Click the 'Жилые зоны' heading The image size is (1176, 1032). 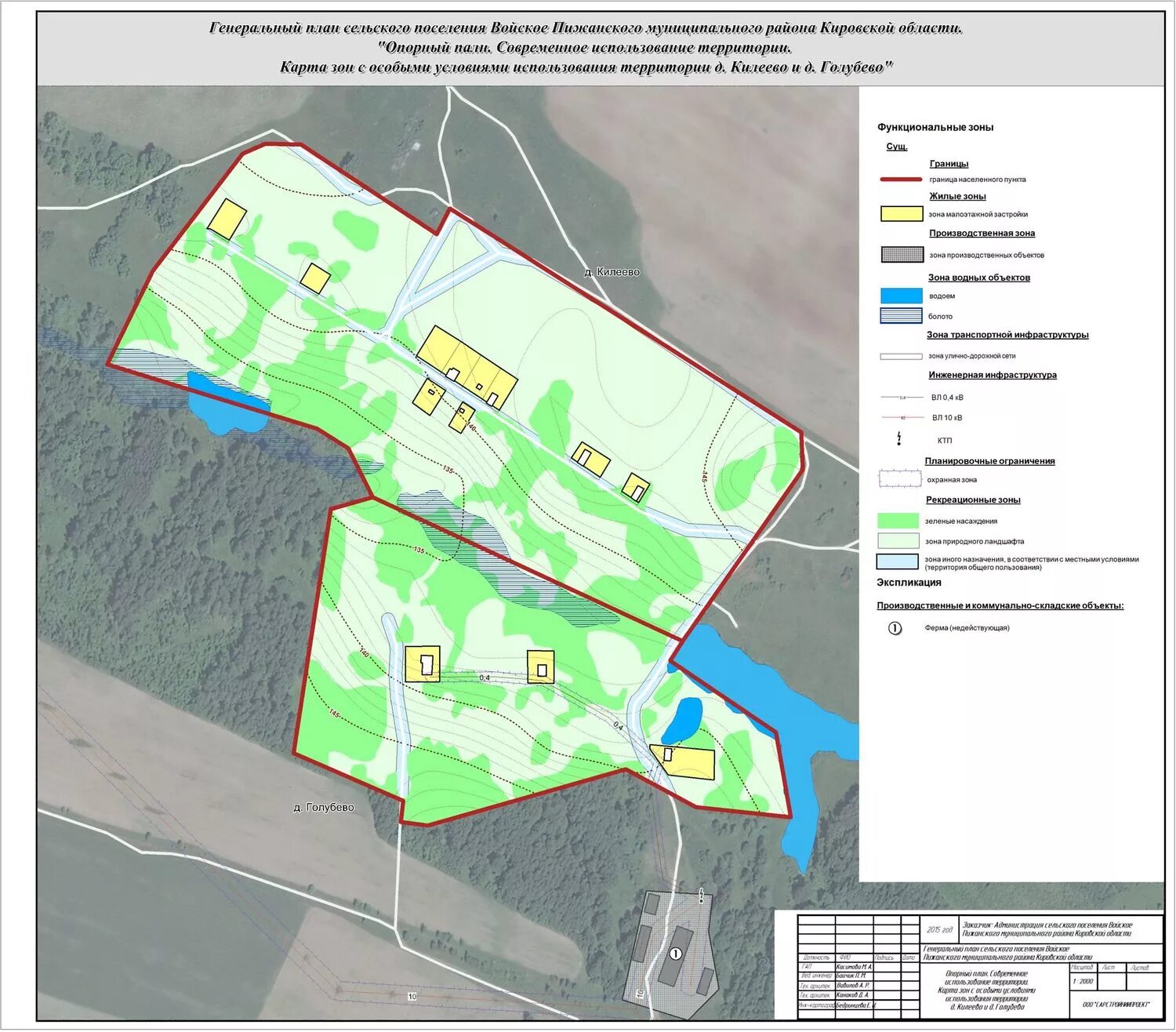957,197
